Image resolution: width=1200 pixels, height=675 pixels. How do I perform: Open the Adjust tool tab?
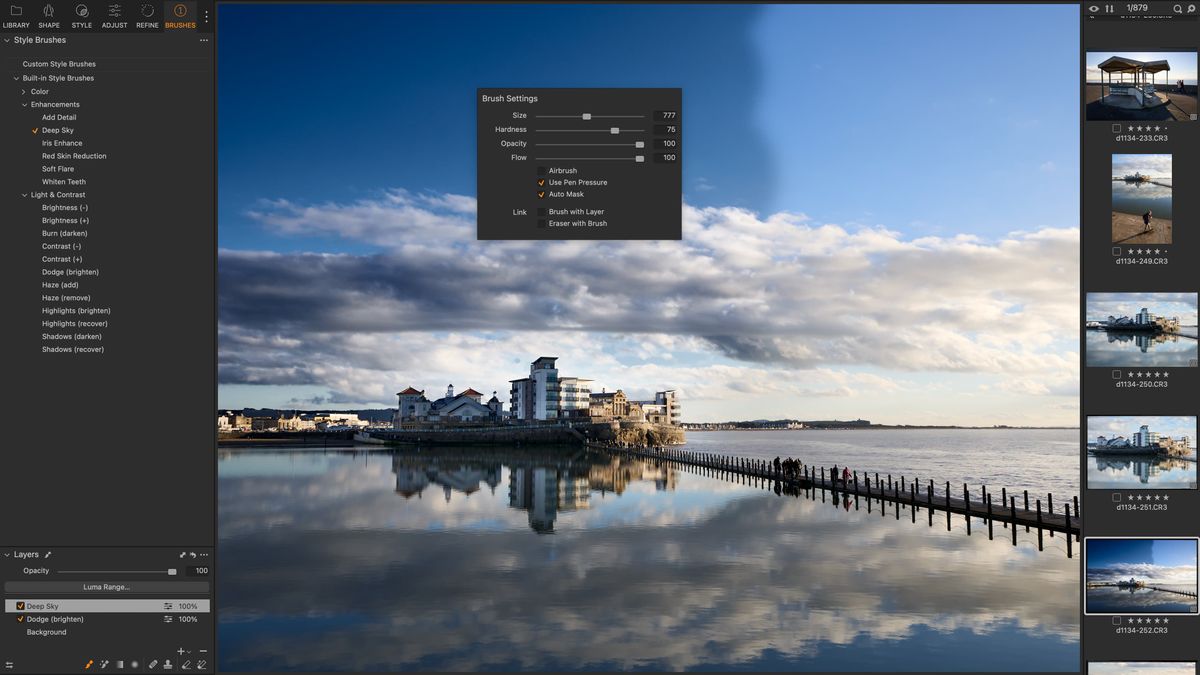point(113,15)
